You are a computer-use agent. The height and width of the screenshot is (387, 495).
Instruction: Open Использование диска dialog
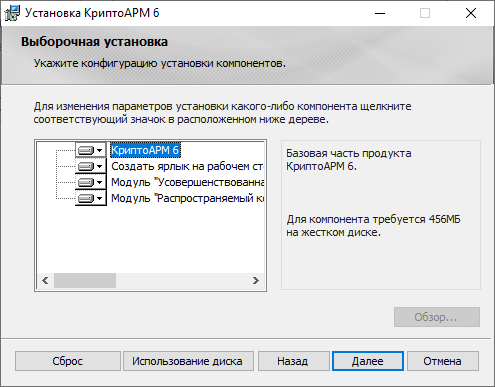pyautogui.click(x=188, y=361)
